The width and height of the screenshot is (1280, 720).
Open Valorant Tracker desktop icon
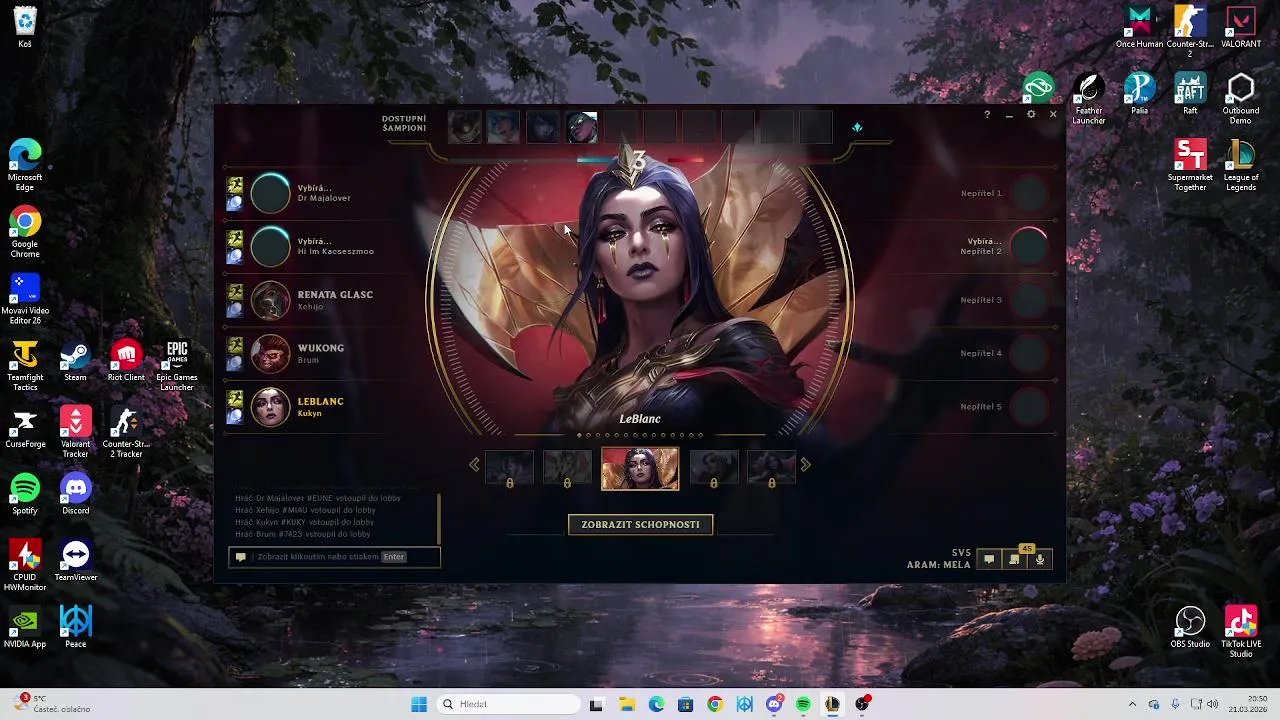[x=75, y=433]
